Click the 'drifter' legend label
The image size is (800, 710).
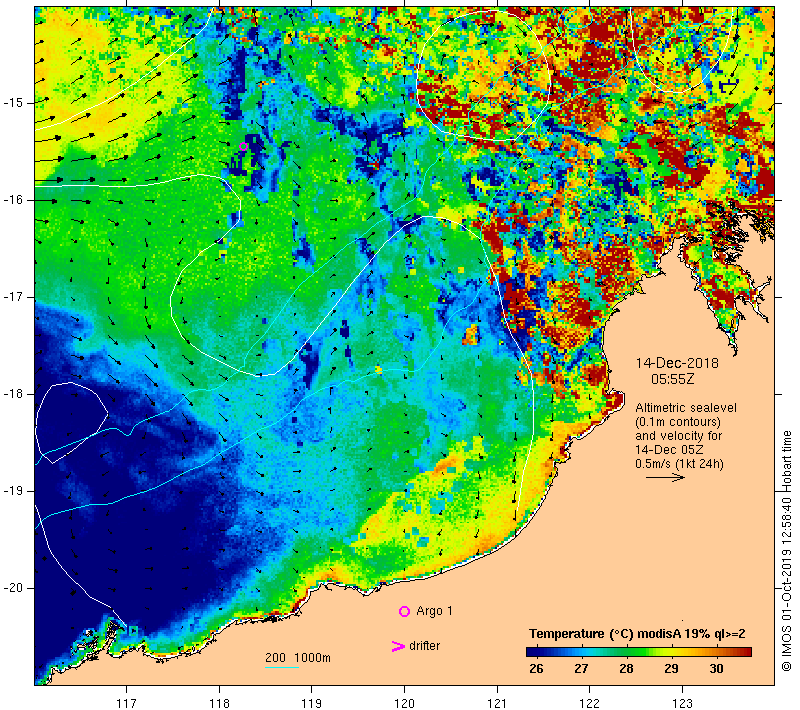point(424,646)
